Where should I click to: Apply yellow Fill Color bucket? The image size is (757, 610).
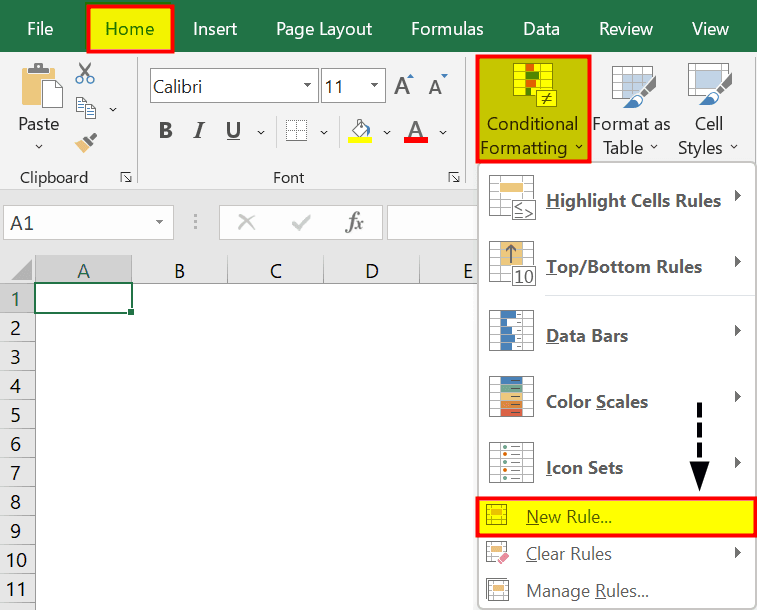pos(360,131)
